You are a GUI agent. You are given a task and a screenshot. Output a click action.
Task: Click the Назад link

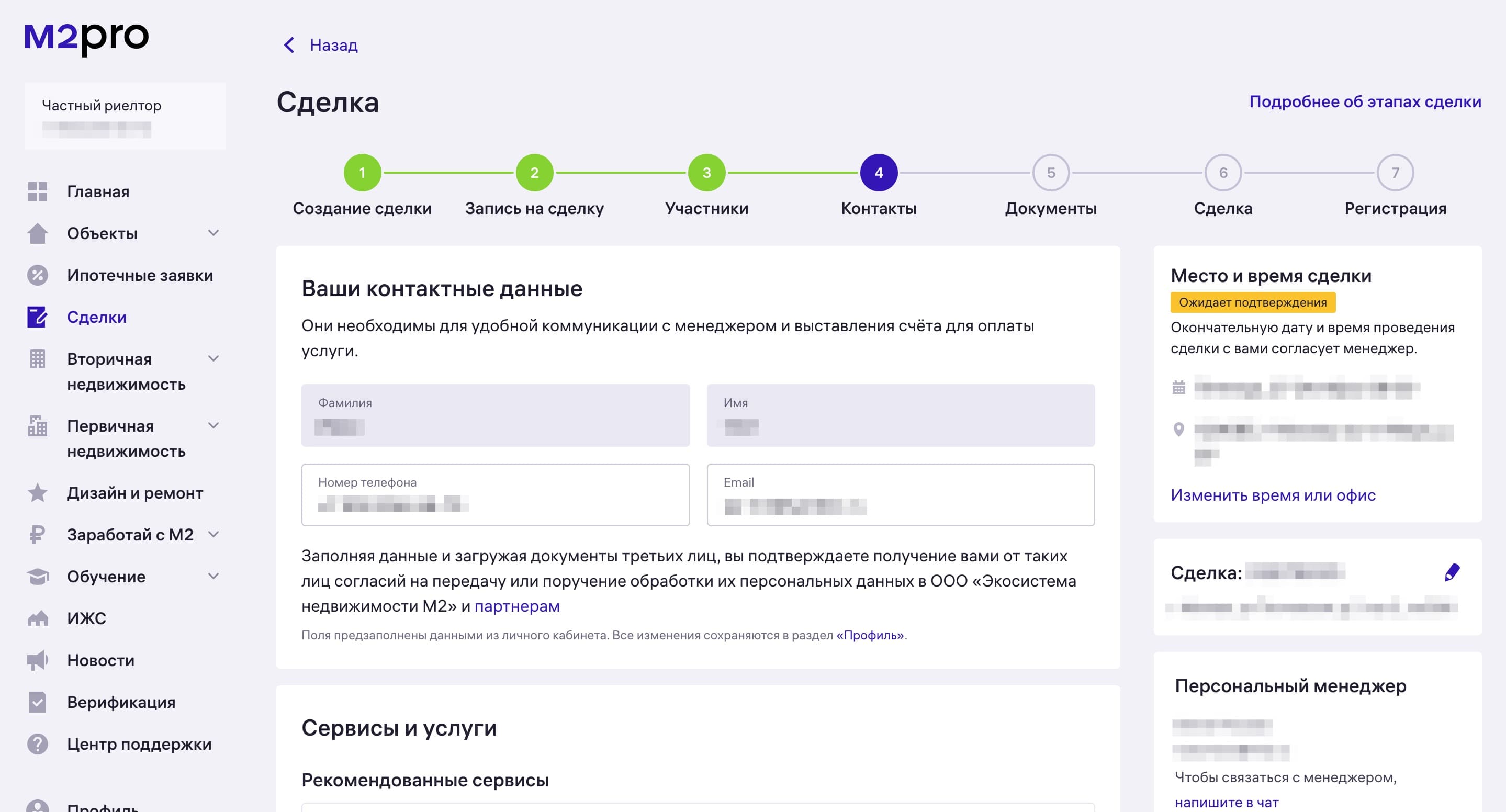tap(334, 45)
